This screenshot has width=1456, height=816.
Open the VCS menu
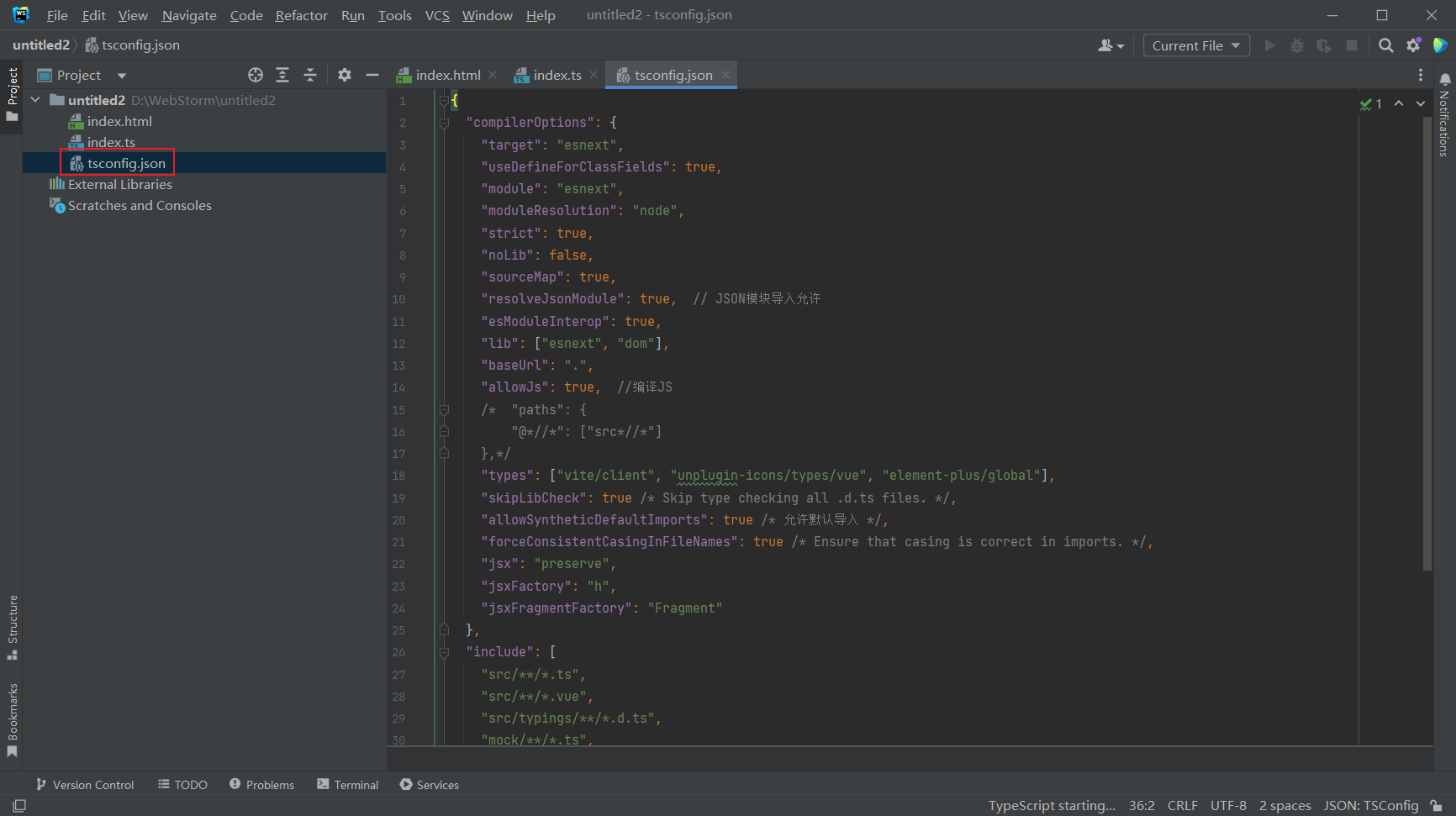437,14
